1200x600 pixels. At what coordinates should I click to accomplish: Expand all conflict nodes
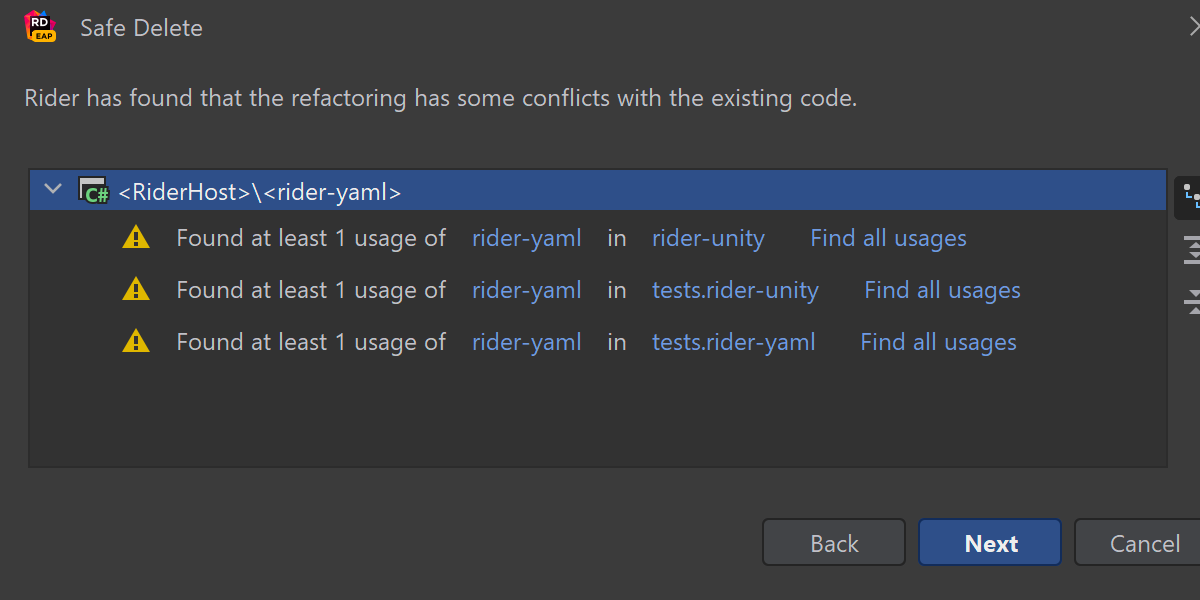tap(1191, 250)
